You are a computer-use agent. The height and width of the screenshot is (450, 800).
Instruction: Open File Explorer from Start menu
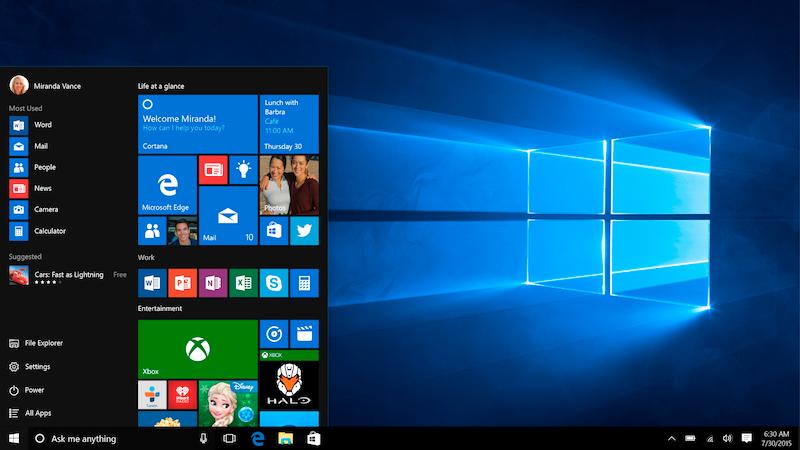pyautogui.click(x=36, y=343)
